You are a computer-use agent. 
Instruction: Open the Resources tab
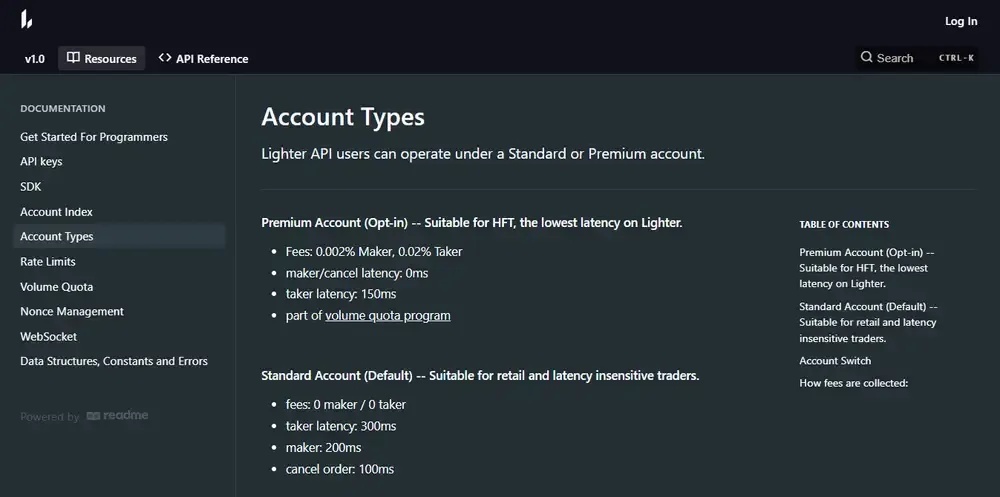point(101,59)
